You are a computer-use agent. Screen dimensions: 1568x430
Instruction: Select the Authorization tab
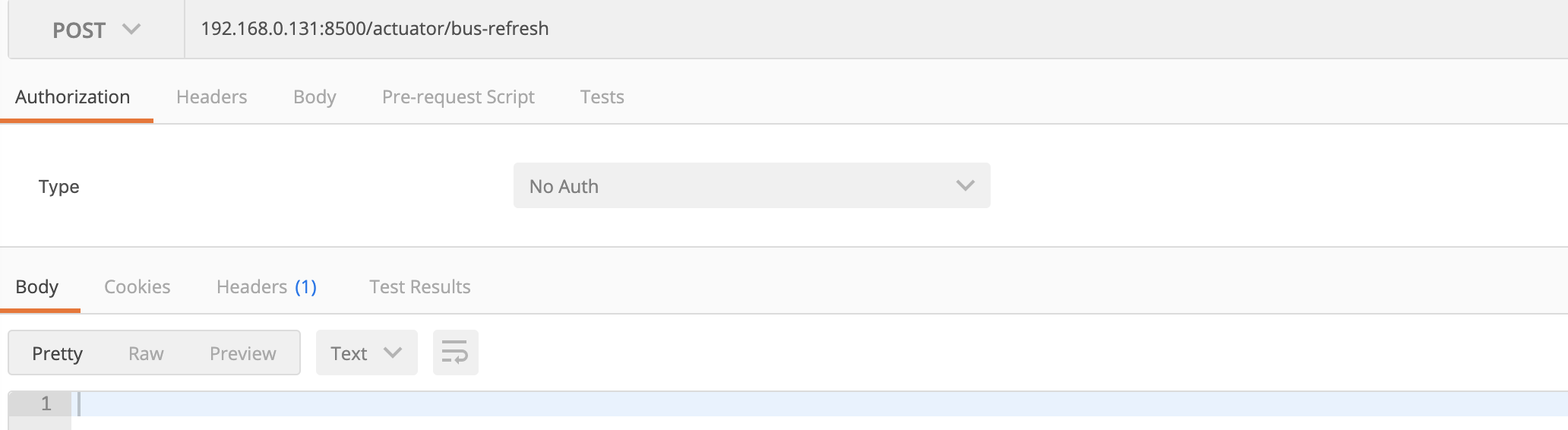coord(73,97)
